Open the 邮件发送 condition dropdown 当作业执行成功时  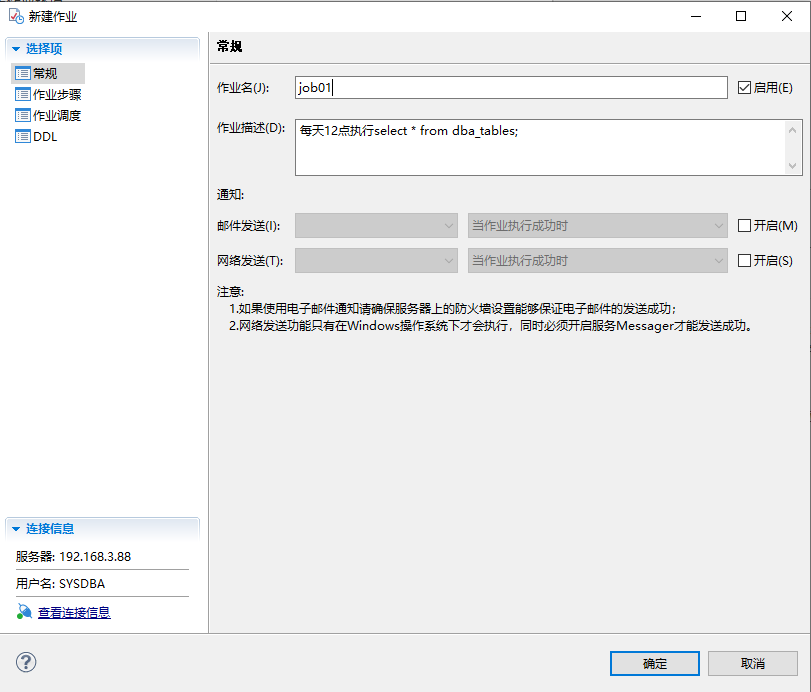[597, 225]
